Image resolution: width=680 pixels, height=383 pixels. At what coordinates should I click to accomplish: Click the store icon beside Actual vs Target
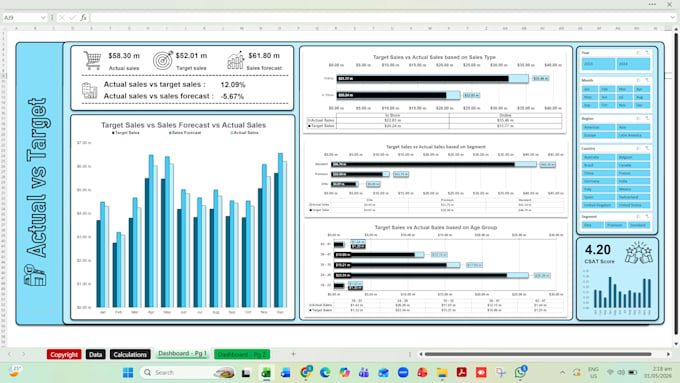tap(35, 275)
